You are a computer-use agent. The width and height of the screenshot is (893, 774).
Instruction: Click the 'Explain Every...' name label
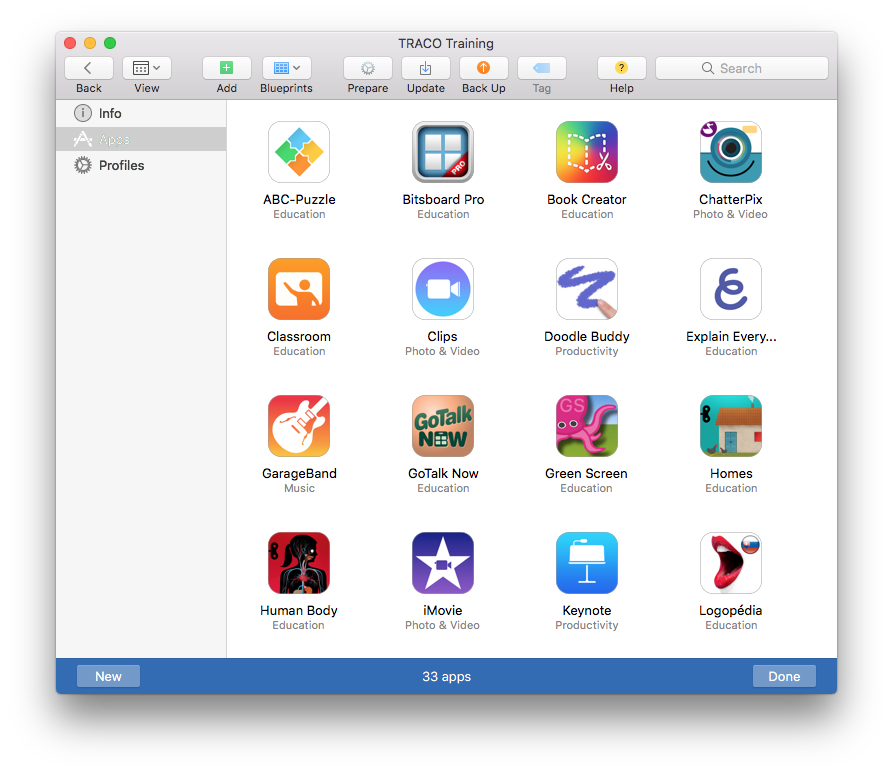click(731, 337)
